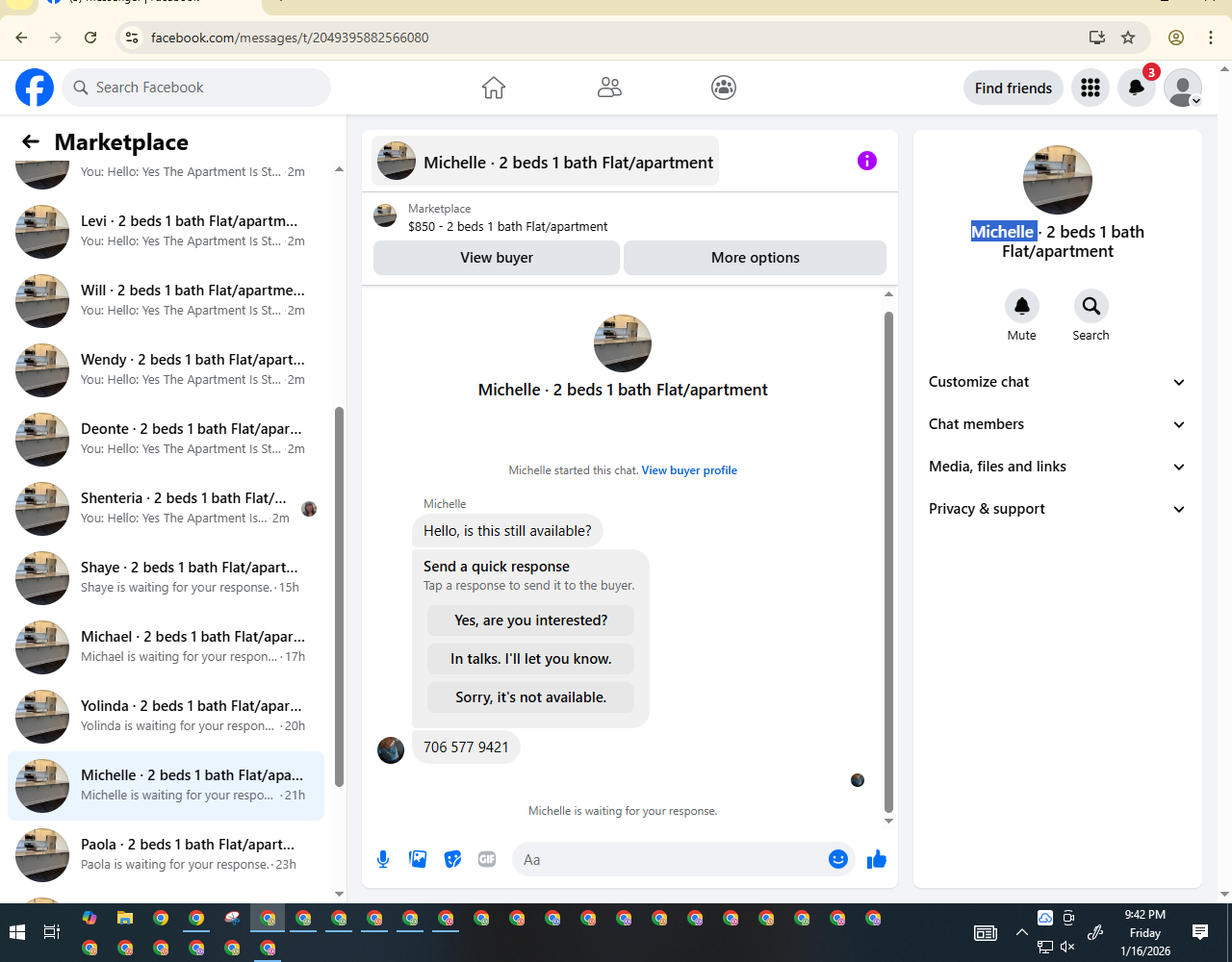Viewport: 1232px width, 962px height.
Task: Open the Levi conversation in the list
Action: pos(166,231)
